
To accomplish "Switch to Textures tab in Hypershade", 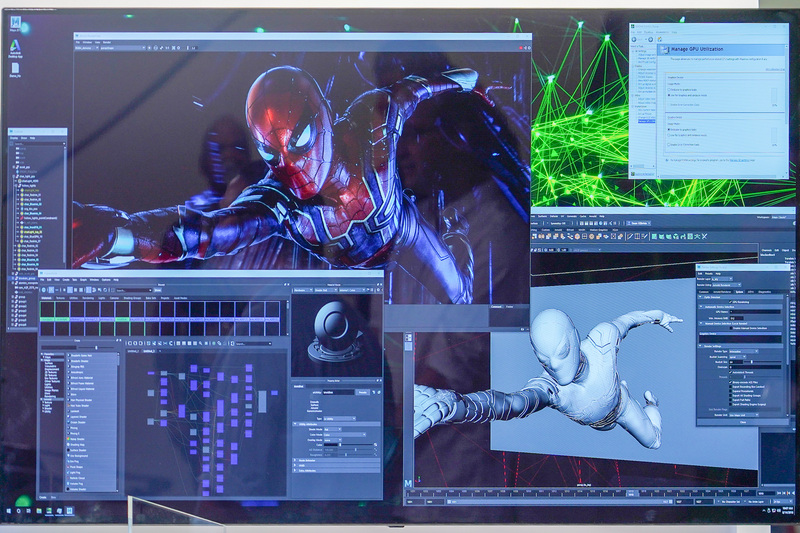I will (60, 298).
